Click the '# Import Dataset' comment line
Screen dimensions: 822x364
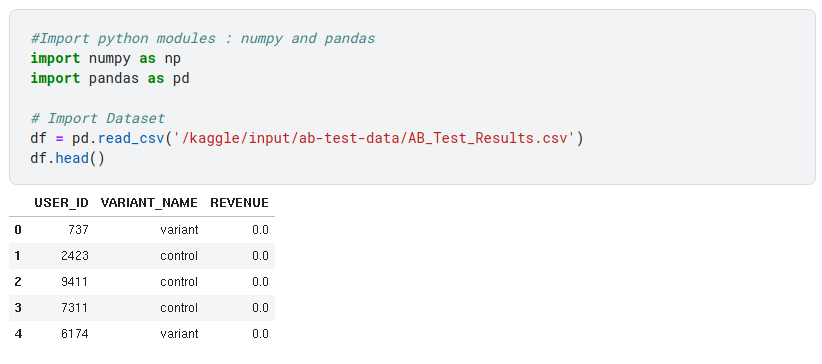point(98,119)
